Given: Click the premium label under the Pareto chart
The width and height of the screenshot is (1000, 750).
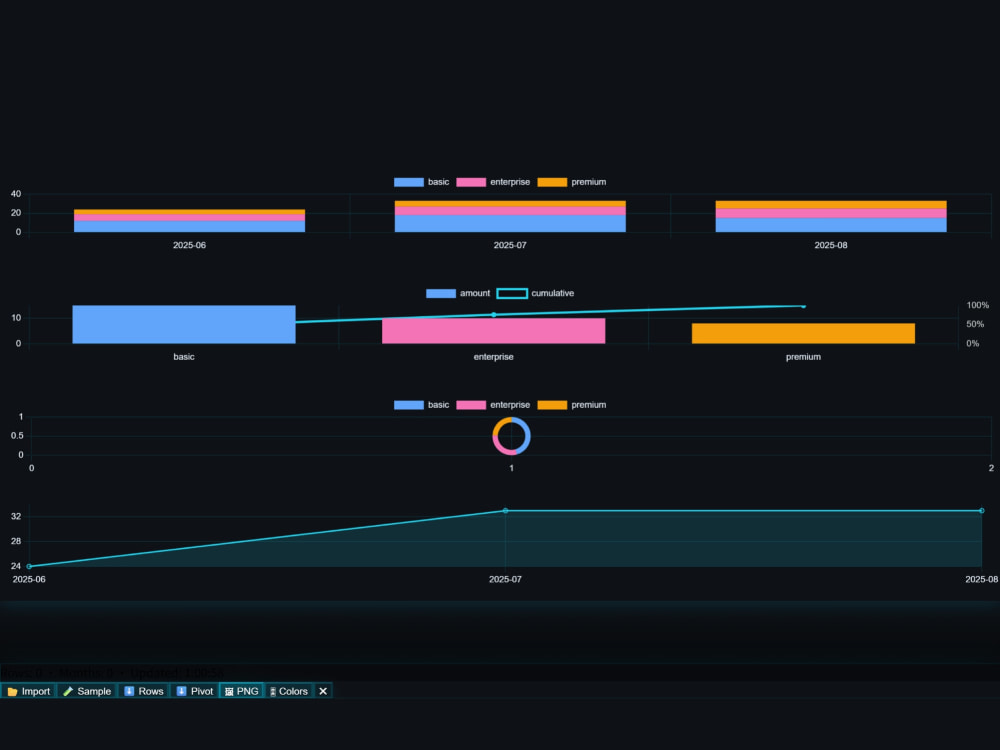Looking at the screenshot, I should point(804,357).
